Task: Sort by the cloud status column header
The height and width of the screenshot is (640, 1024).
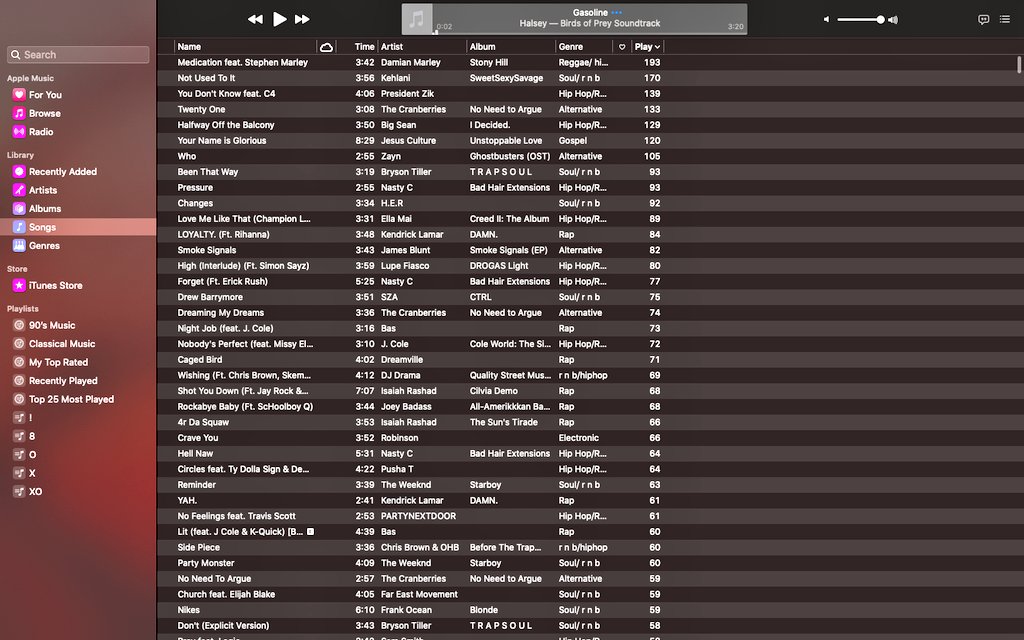Action: pos(326,47)
